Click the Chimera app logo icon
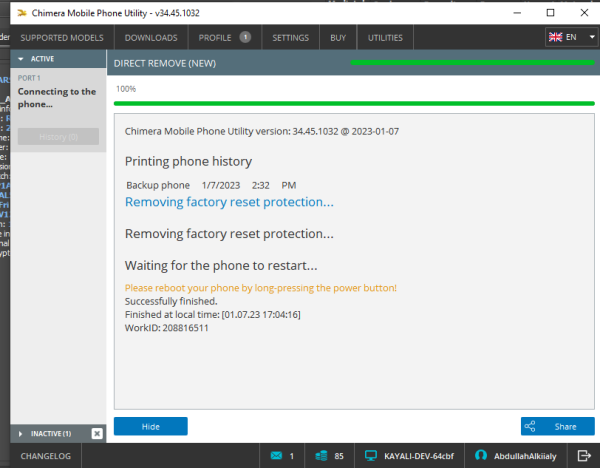600x468 pixels. (22, 13)
